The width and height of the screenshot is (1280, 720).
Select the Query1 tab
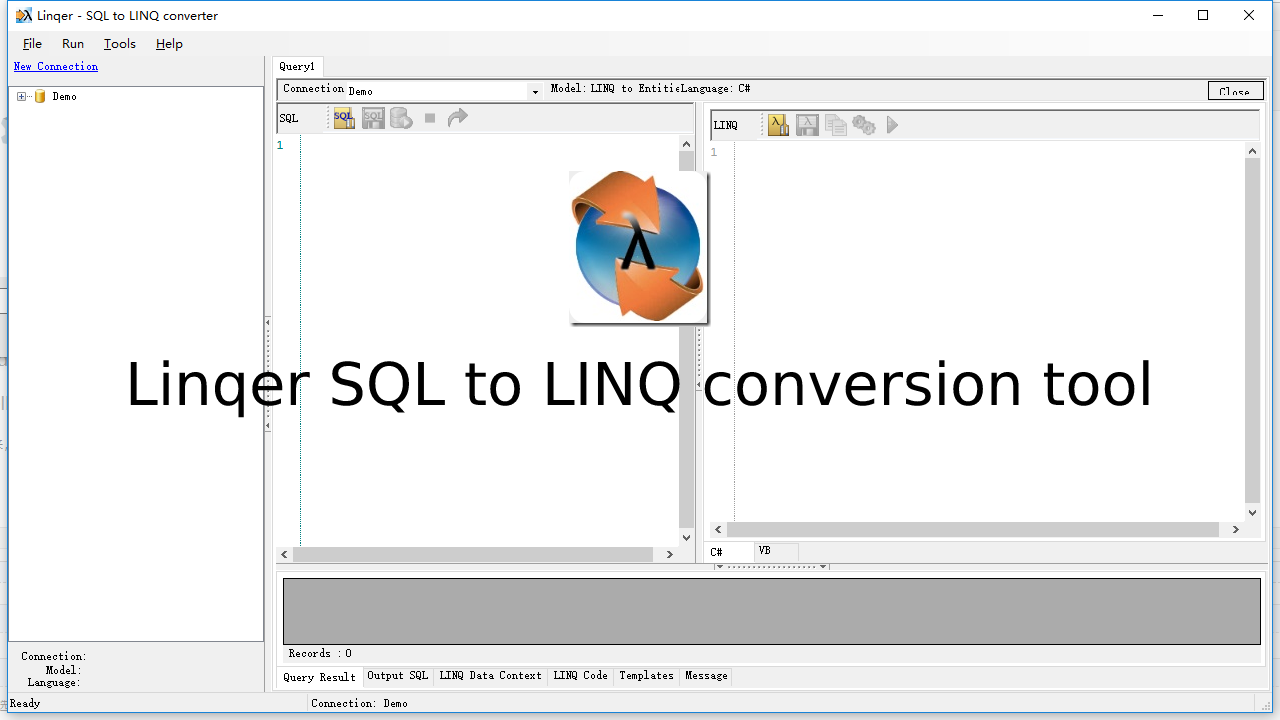pos(297,67)
